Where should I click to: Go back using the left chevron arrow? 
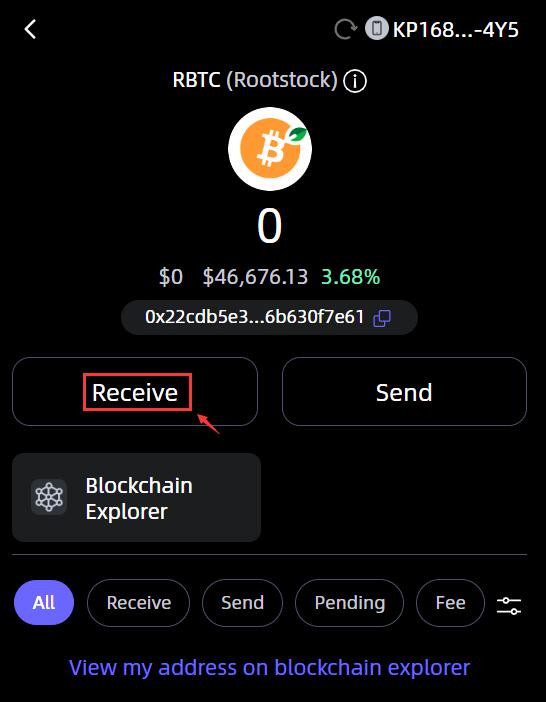30,30
